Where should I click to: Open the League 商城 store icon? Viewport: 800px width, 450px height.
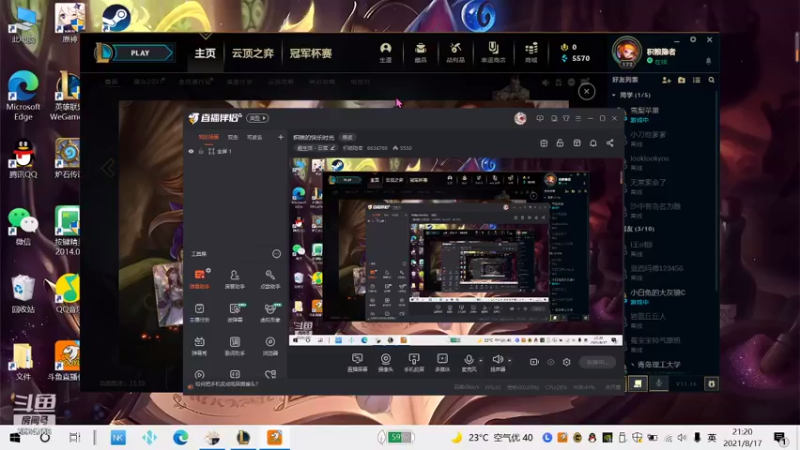point(531,53)
